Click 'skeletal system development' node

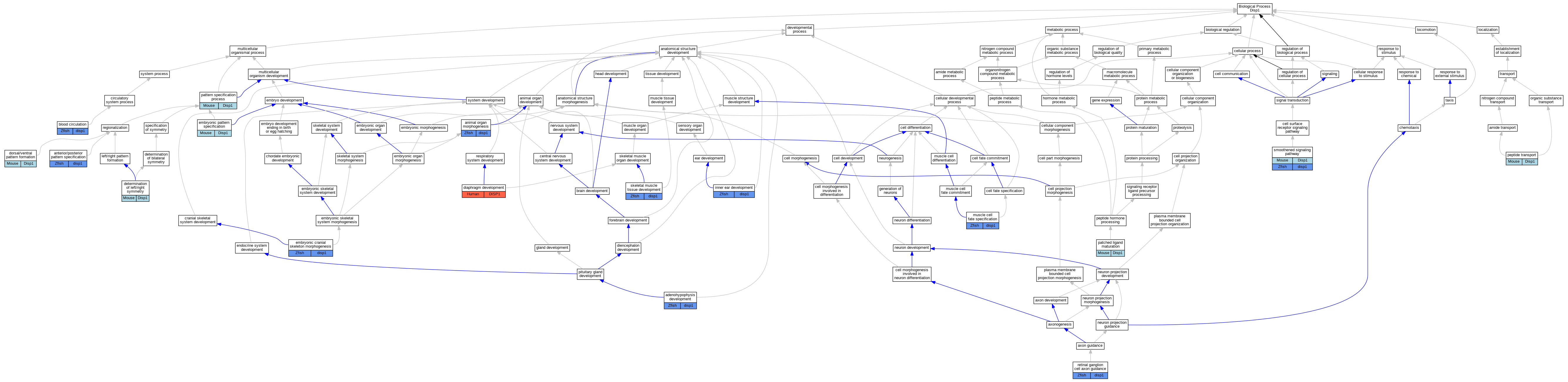pyautogui.click(x=326, y=127)
